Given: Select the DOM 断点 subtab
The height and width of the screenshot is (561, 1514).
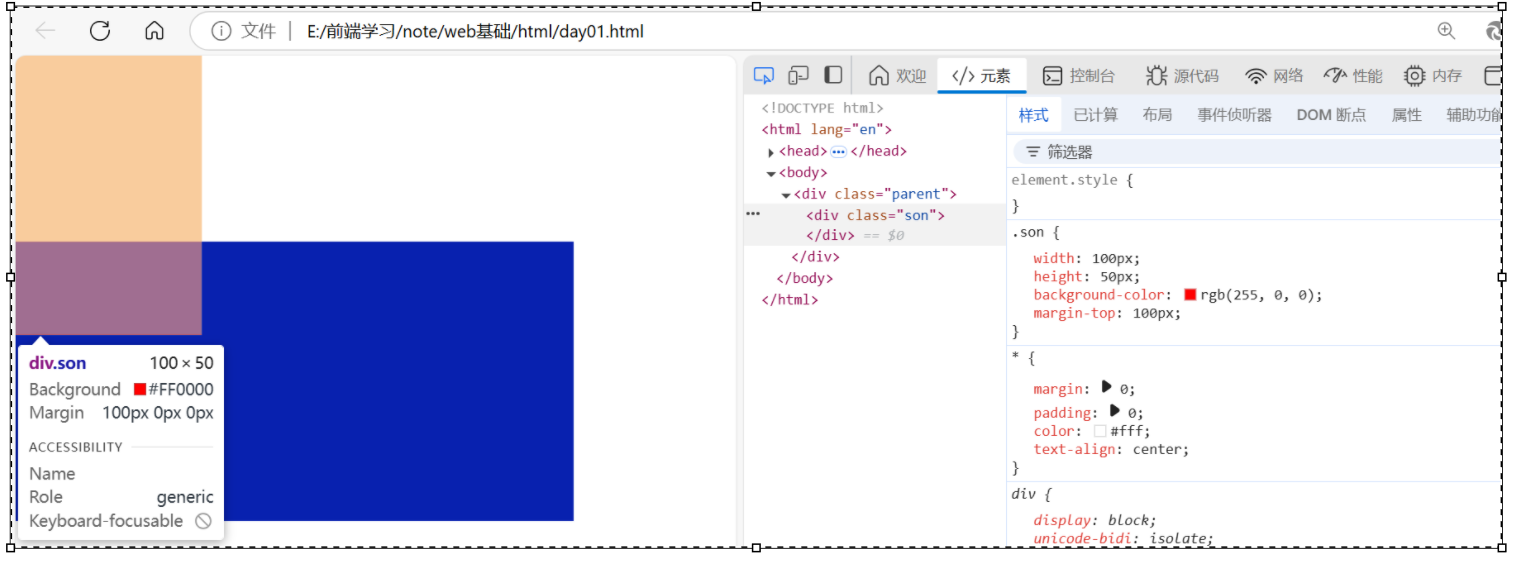Looking at the screenshot, I should 1331,115.
